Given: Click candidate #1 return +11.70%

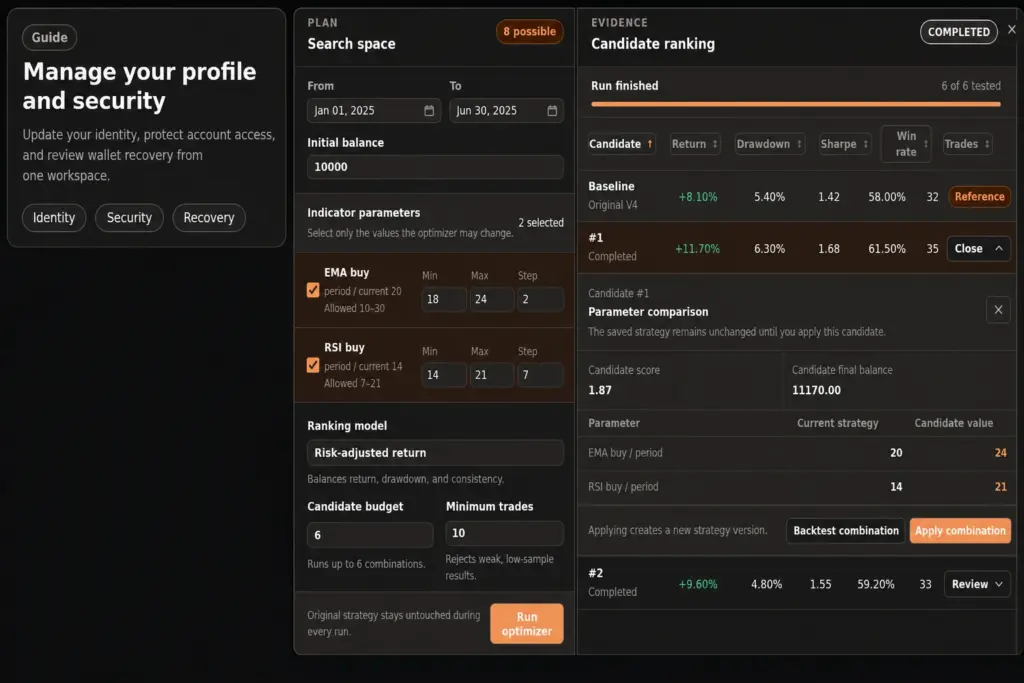Looking at the screenshot, I should 697,249.
